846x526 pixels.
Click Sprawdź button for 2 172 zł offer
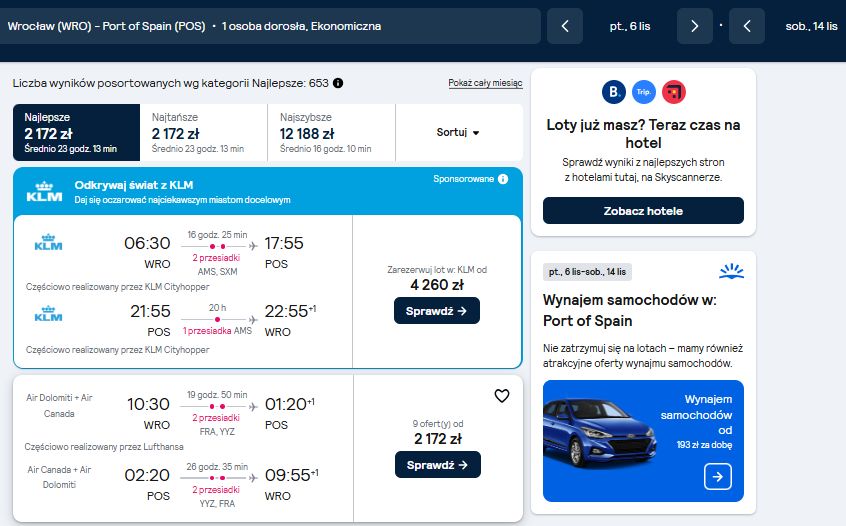pyautogui.click(x=438, y=464)
